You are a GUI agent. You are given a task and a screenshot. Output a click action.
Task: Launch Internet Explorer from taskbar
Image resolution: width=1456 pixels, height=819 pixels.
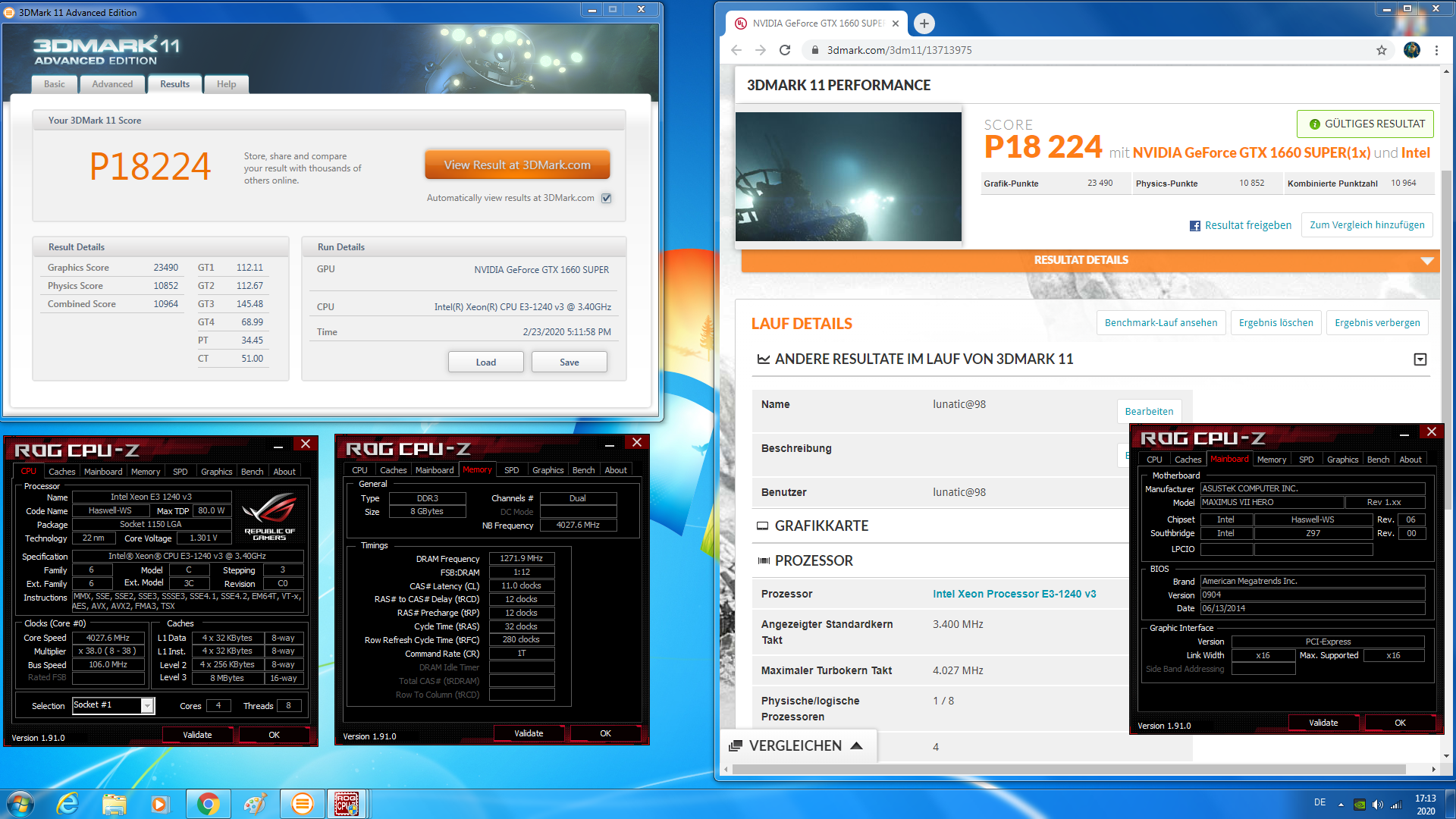68,804
